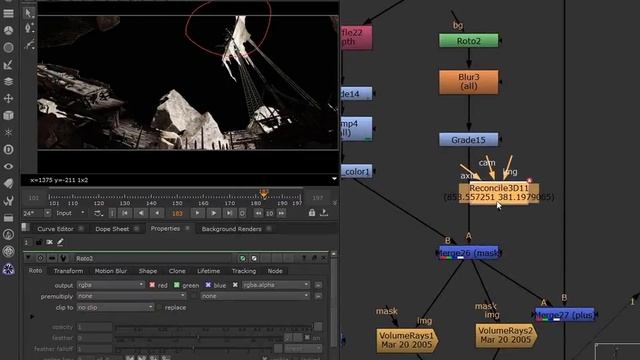
Task: Toggle the blue channel checkbox
Action: tap(208, 285)
